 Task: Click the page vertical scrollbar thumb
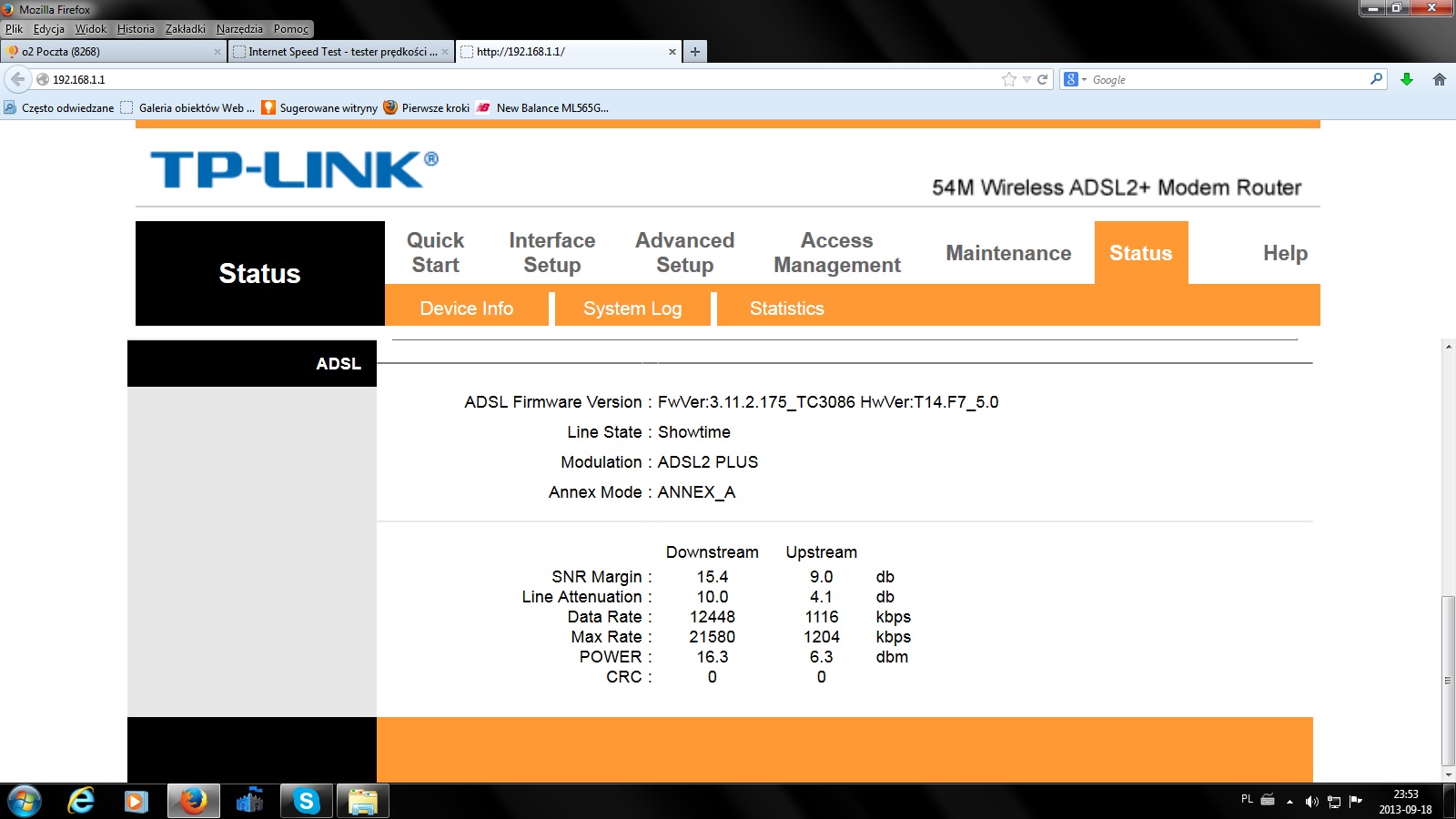pos(1448,681)
